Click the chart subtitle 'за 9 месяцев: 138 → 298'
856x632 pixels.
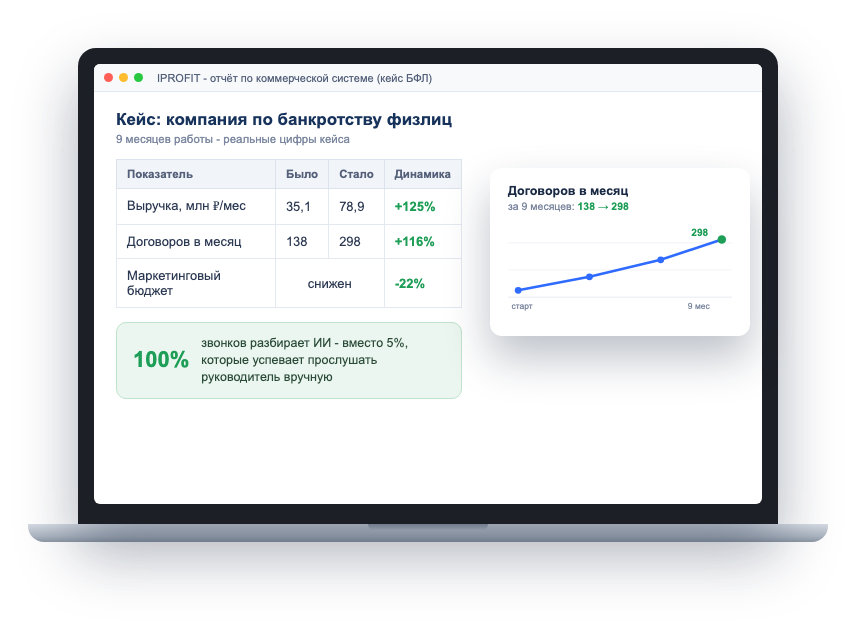point(568,207)
